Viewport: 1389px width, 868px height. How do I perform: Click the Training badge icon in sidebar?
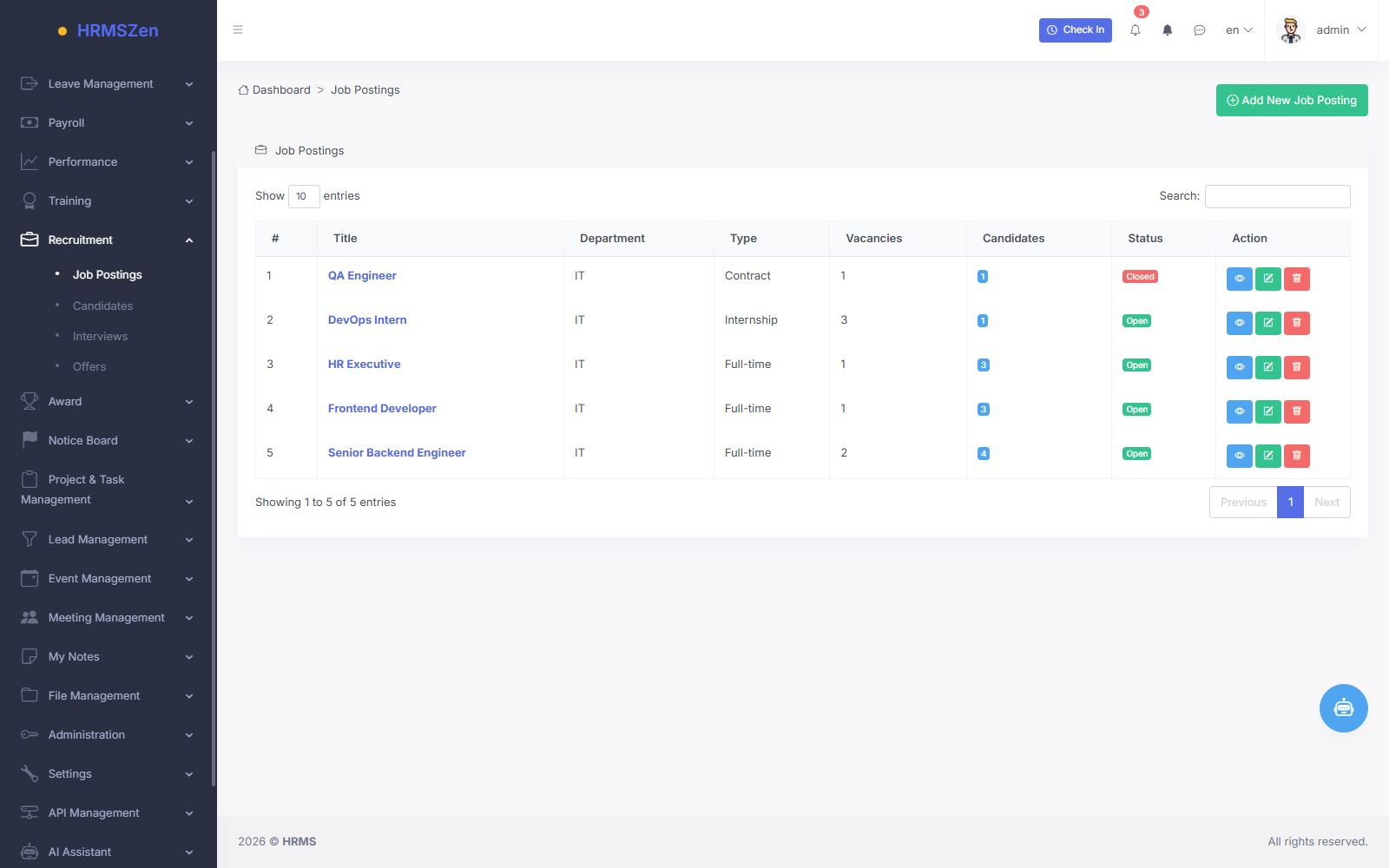(30, 201)
